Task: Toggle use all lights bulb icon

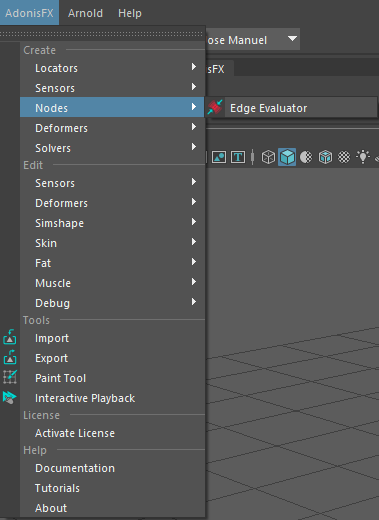Action: tap(363, 157)
